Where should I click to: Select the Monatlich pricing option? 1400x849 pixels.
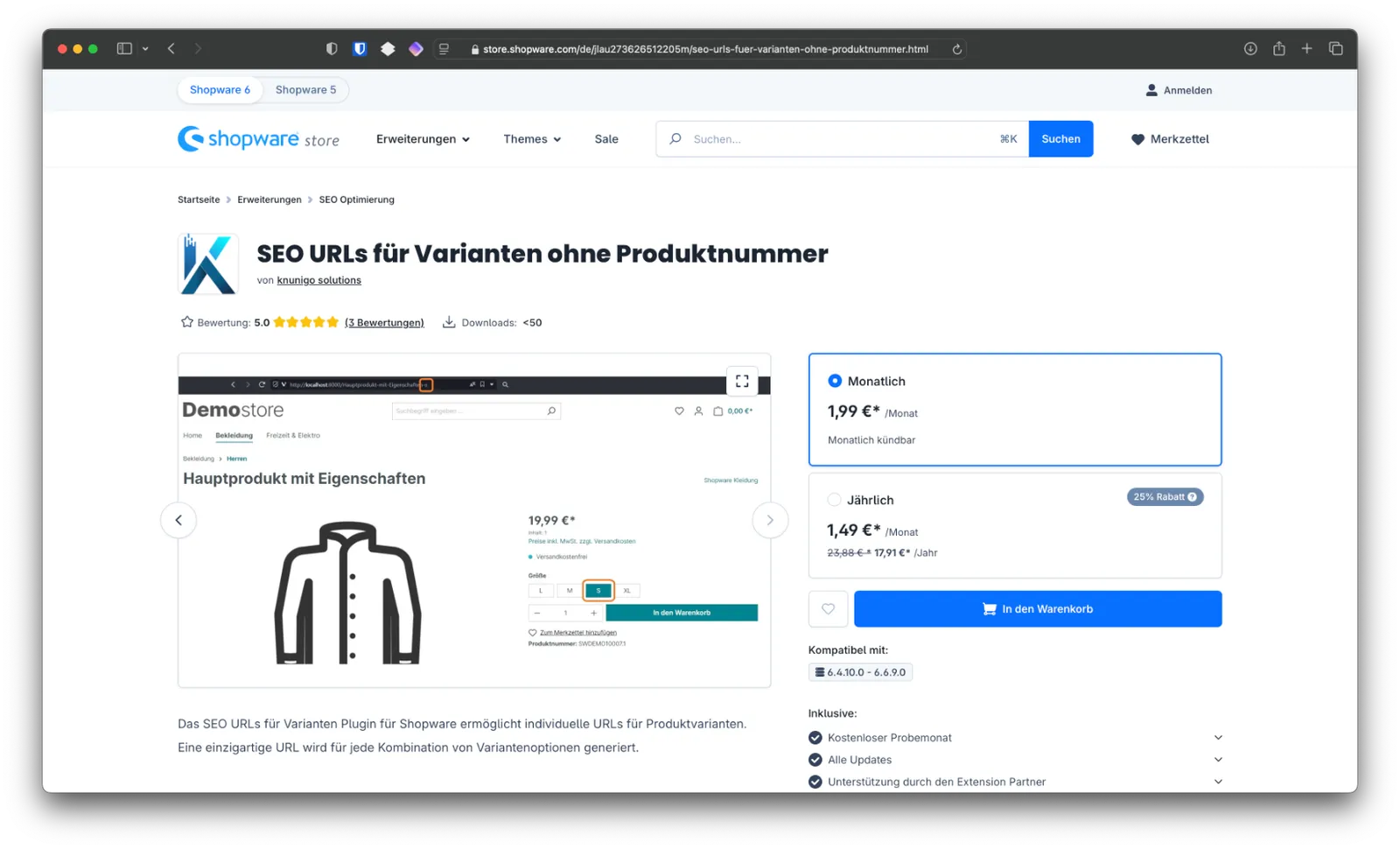coord(836,381)
